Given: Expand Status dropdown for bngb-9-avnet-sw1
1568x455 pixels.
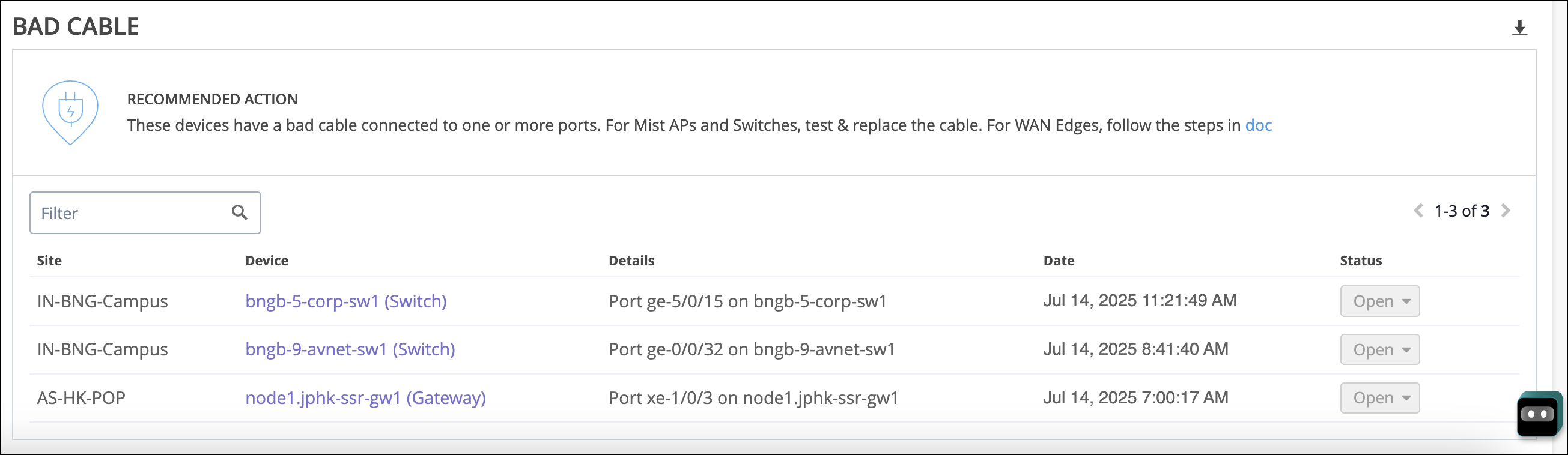Looking at the screenshot, I should coord(1379,350).
